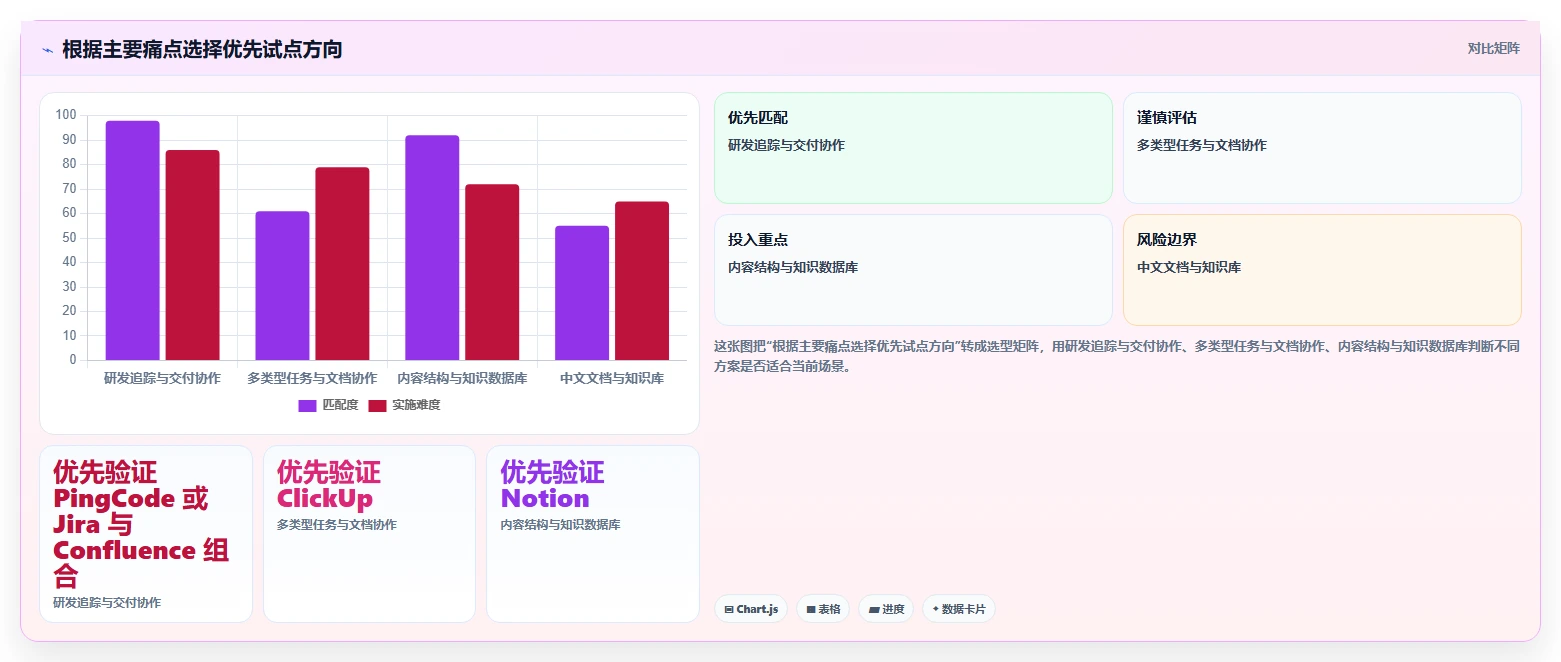Image resolution: width=1561 pixels, height=662 pixels.
Task: Click the 对比矩阵 label in the header
Action: coord(1493,49)
